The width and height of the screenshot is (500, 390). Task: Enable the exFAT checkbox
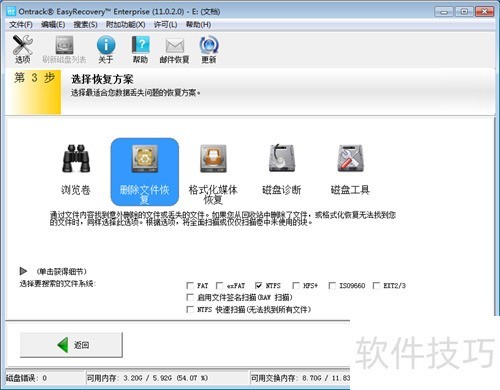coord(219,286)
